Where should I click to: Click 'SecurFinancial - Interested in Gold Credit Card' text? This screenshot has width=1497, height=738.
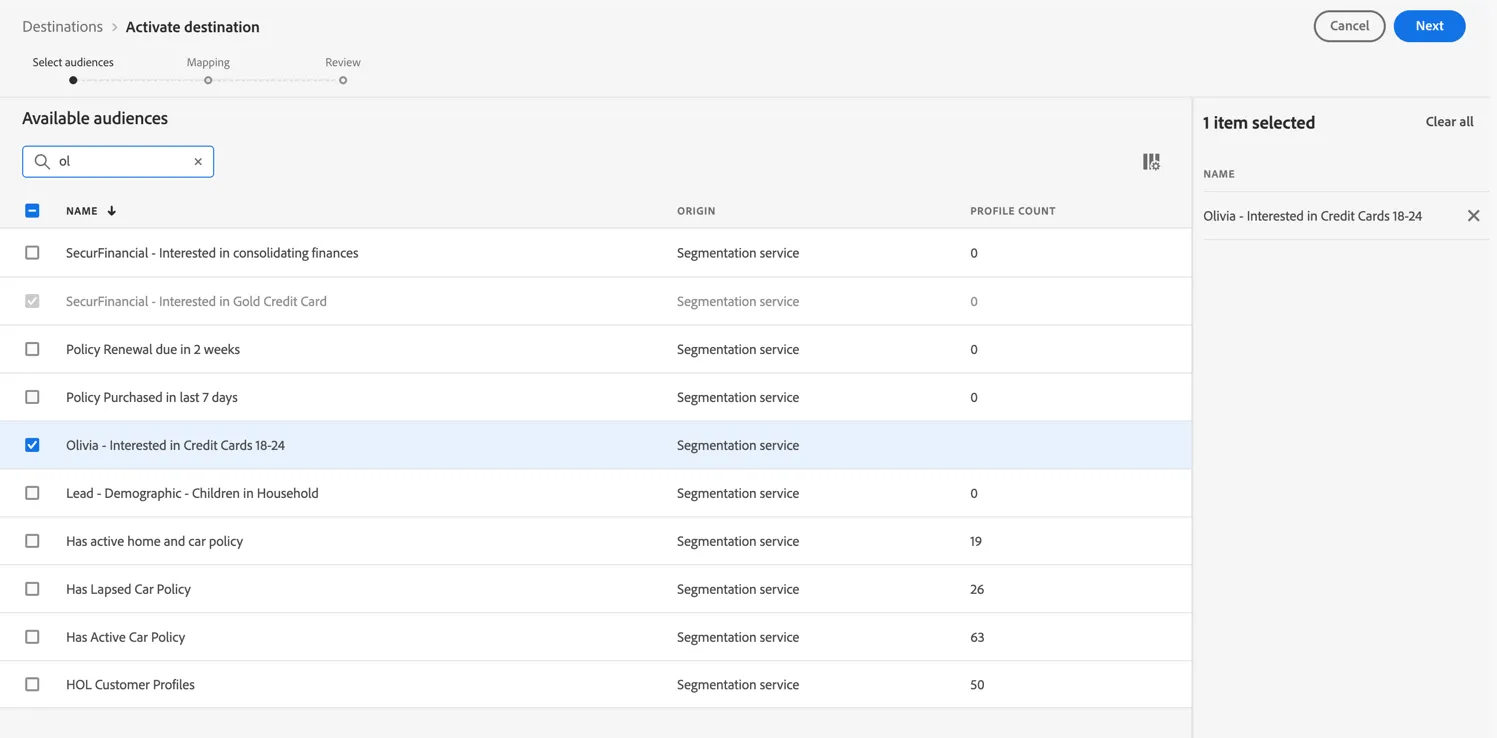click(x=196, y=301)
